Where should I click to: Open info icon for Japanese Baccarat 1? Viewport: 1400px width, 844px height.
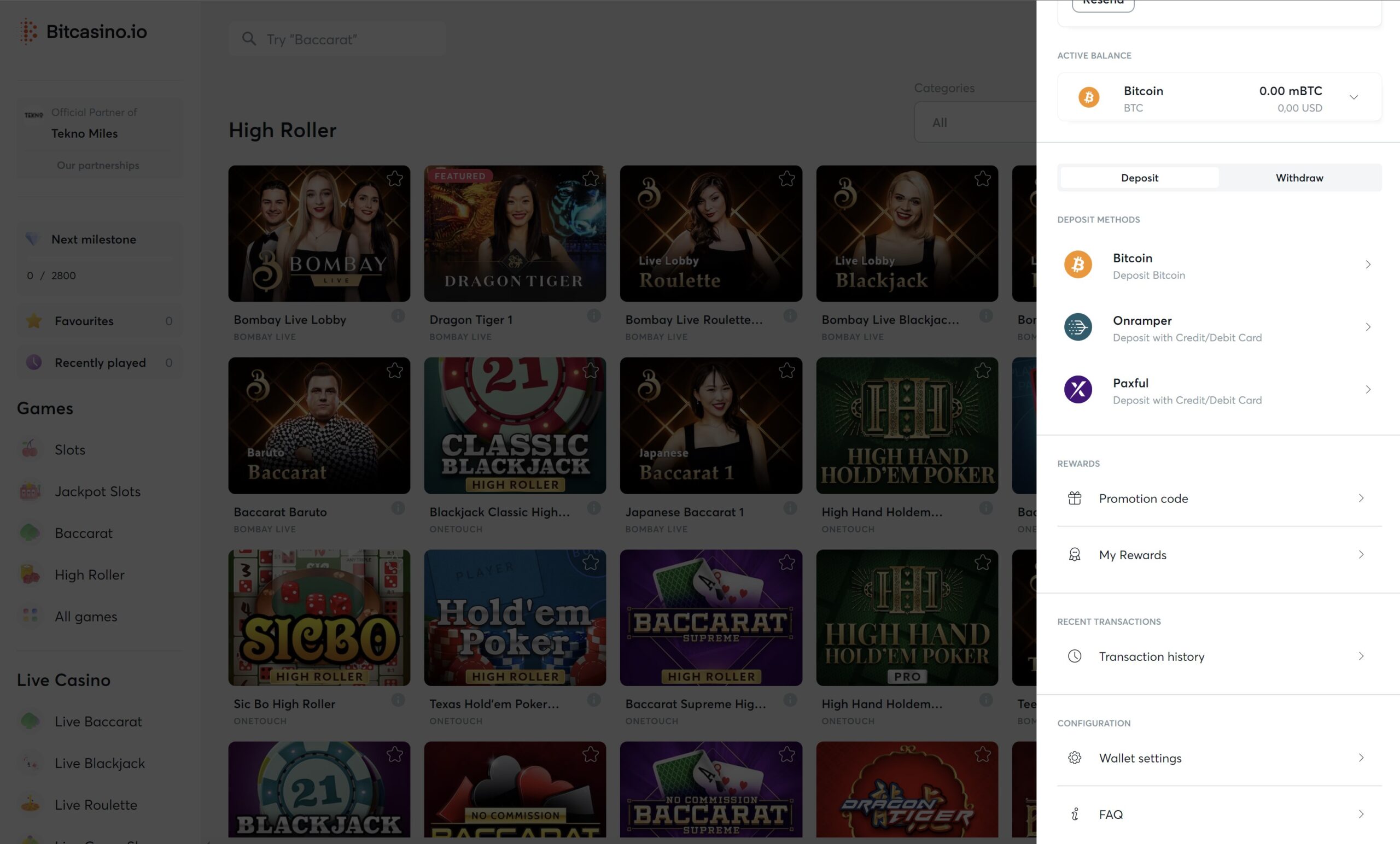(x=790, y=508)
